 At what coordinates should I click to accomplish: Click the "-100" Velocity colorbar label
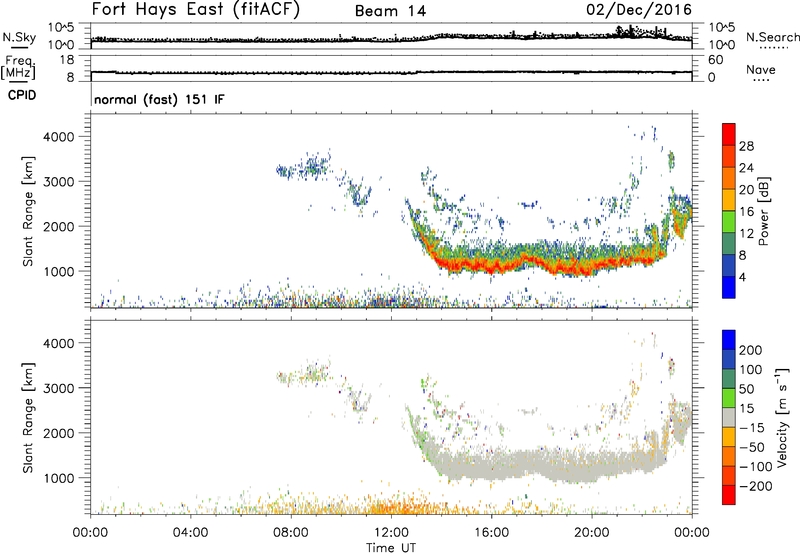[755, 466]
